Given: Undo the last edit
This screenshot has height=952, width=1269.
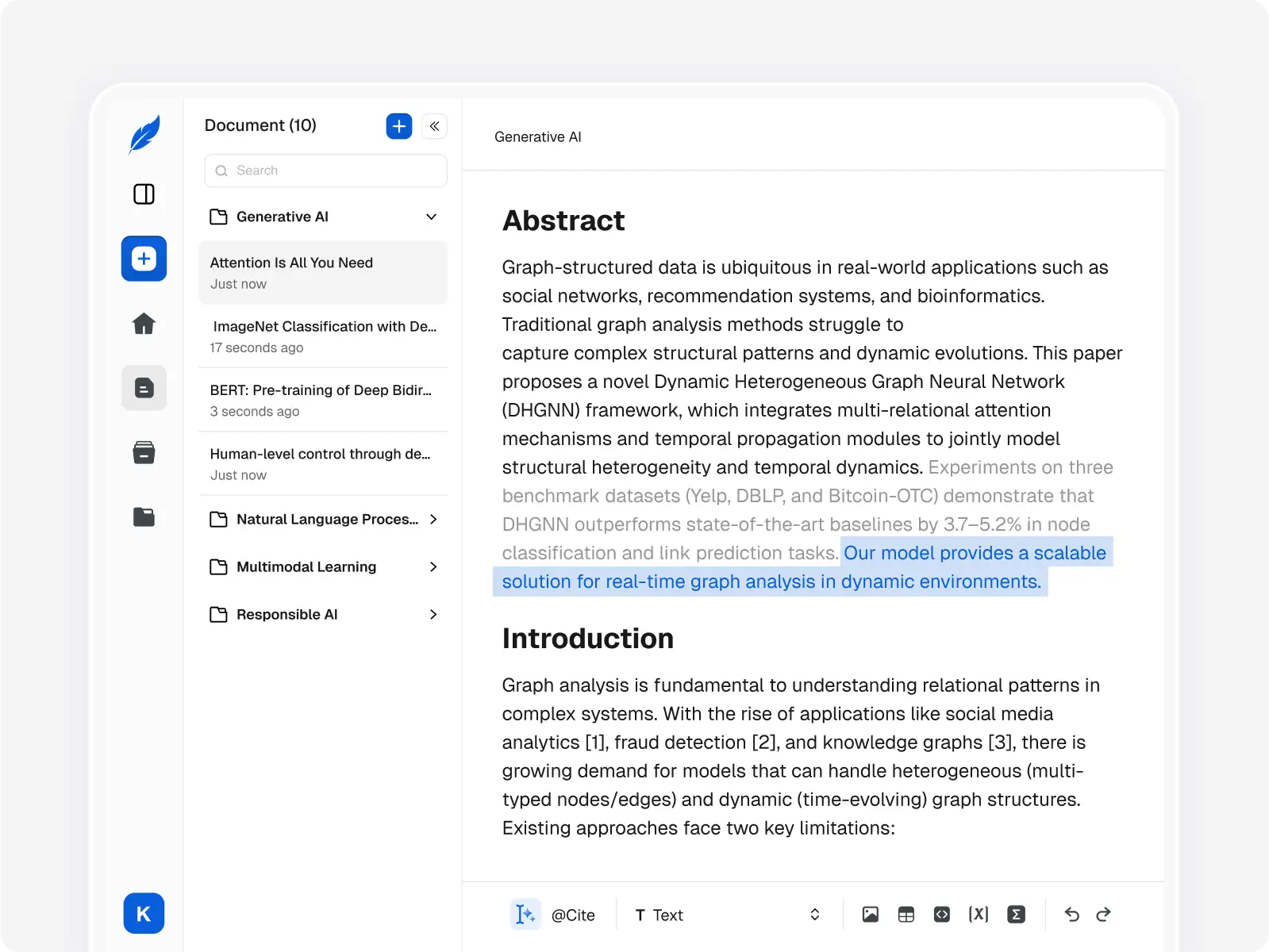Looking at the screenshot, I should [1071, 915].
